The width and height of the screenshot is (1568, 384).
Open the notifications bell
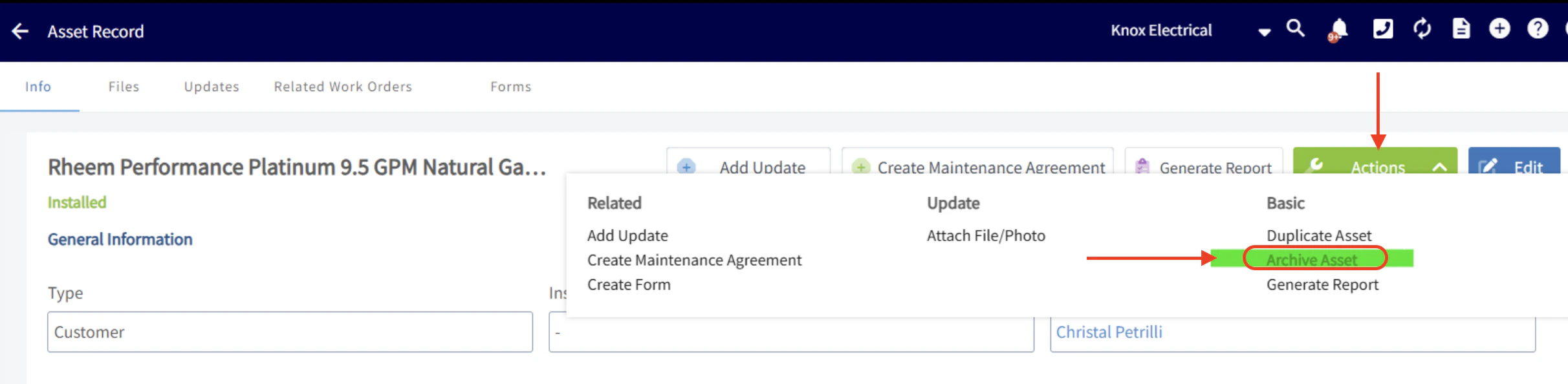click(1338, 30)
